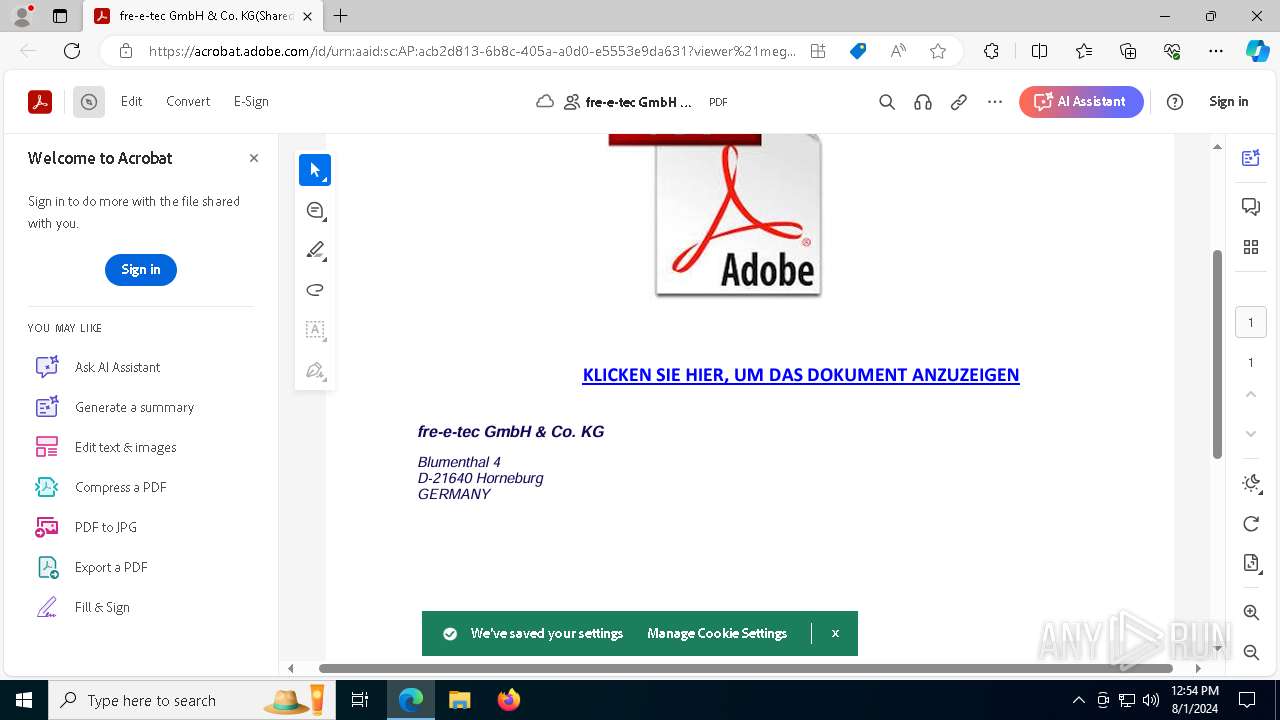Add page to browser favorites star
This screenshot has height=720, width=1280.
click(x=938, y=51)
